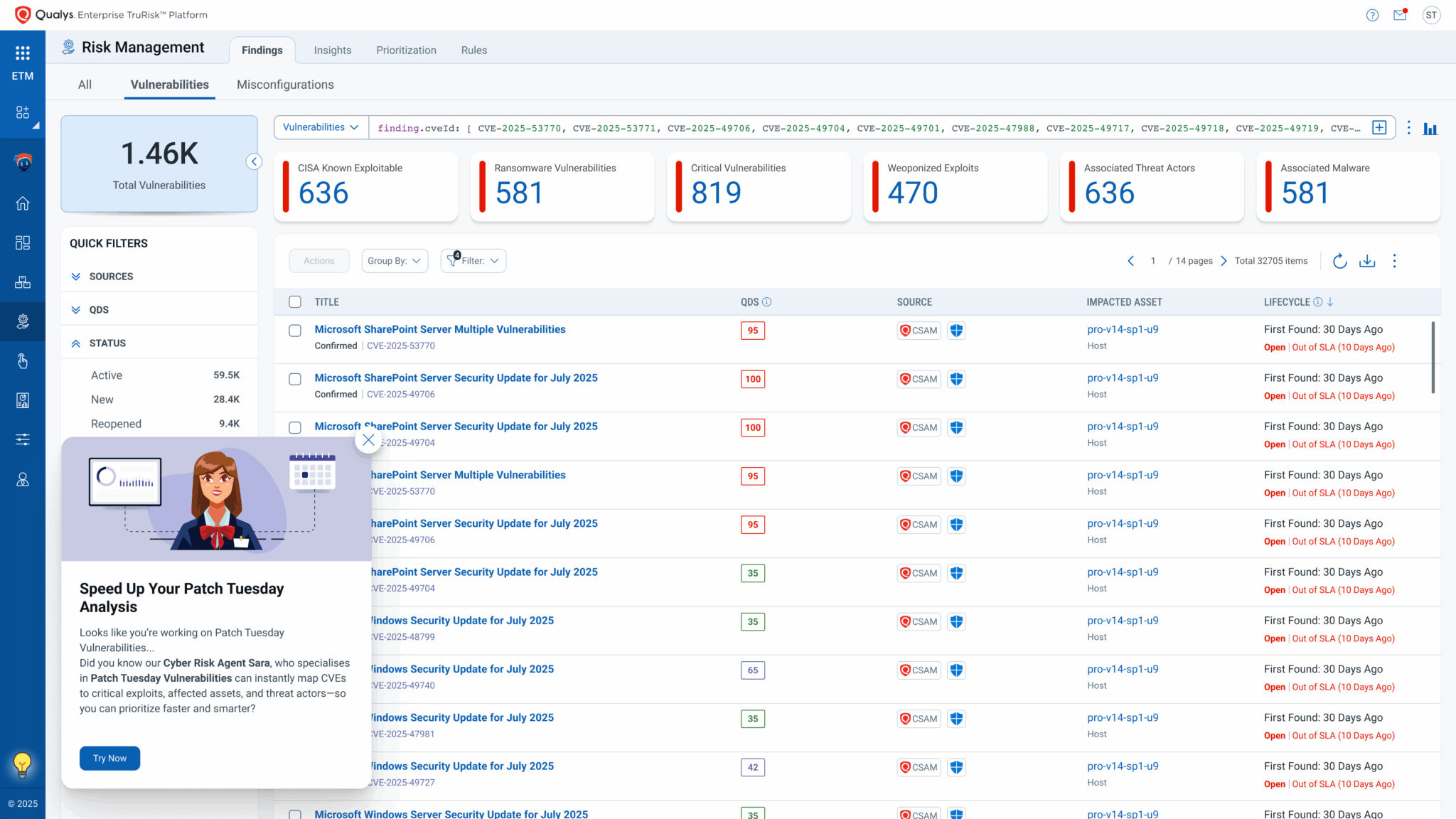Expand the SOURCES quick filter section
Image resolution: width=1456 pixels, height=819 pixels.
75,277
